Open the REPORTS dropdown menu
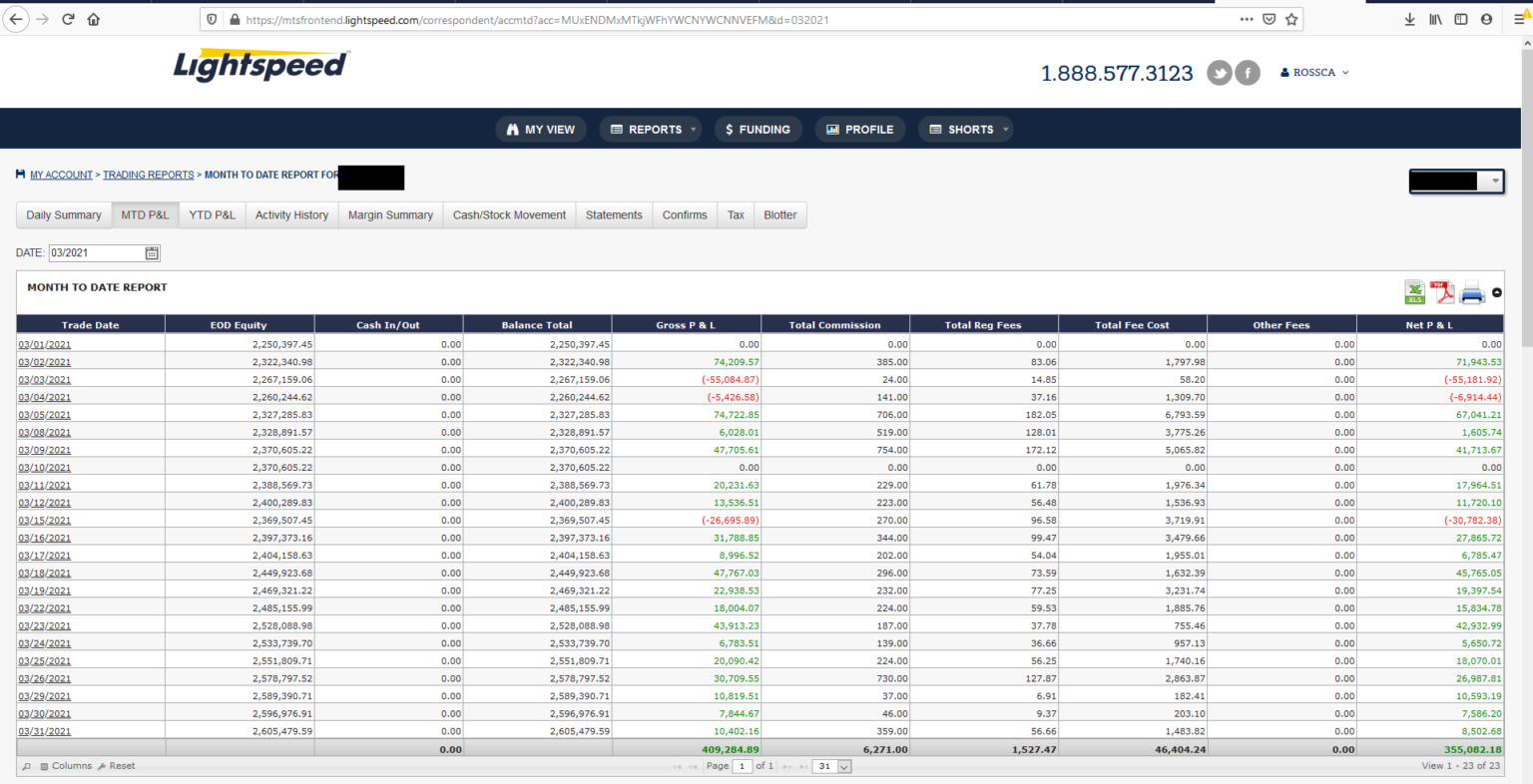 pyautogui.click(x=650, y=129)
